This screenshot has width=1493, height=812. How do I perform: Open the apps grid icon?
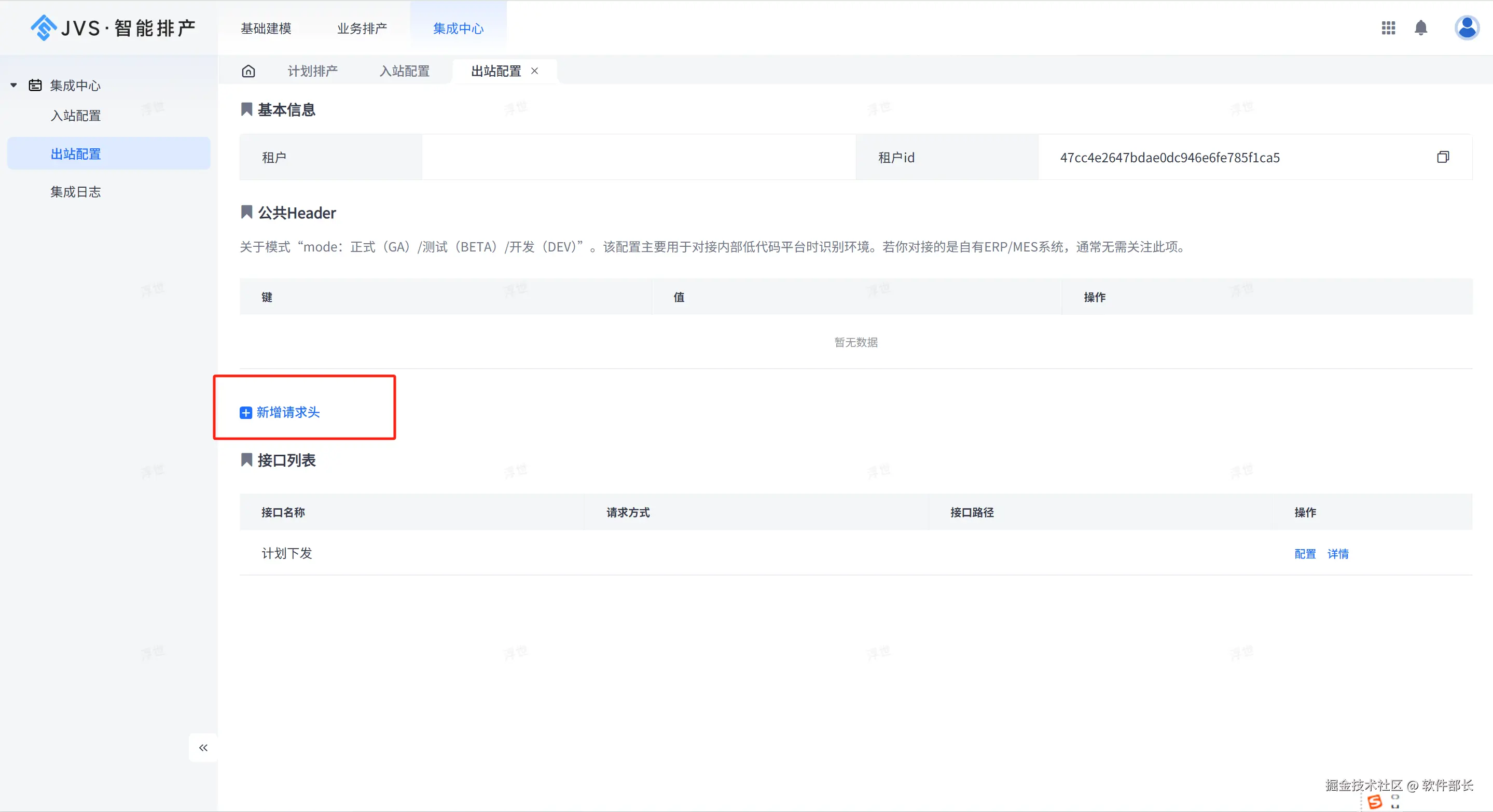coord(1388,28)
